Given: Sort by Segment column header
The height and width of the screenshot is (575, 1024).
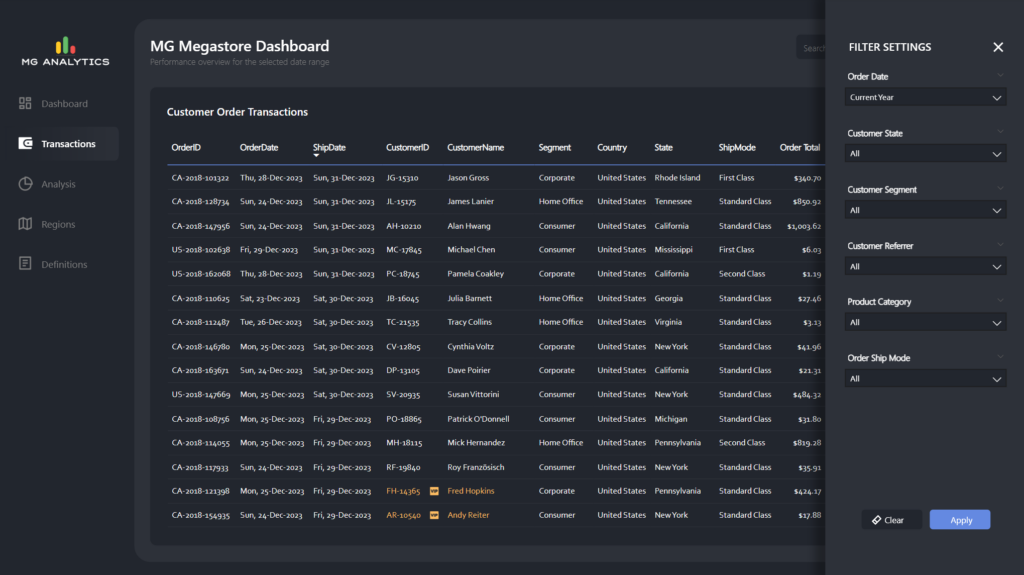Looking at the screenshot, I should 554,148.
